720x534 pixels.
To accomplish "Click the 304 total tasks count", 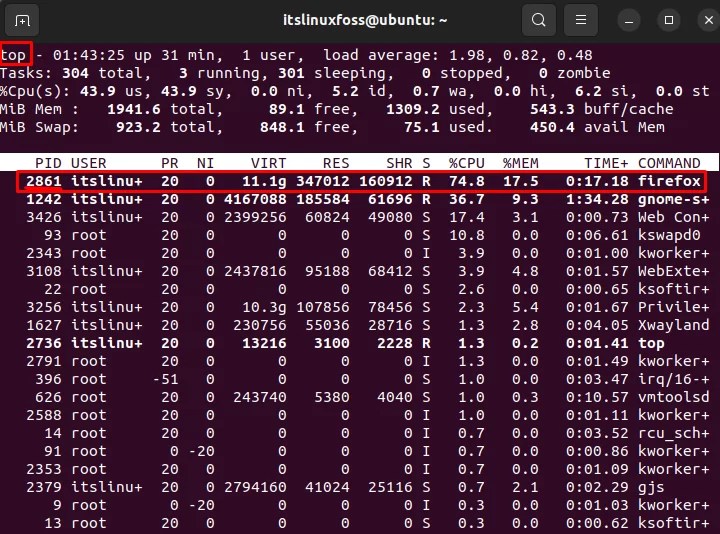I will (x=75, y=73).
